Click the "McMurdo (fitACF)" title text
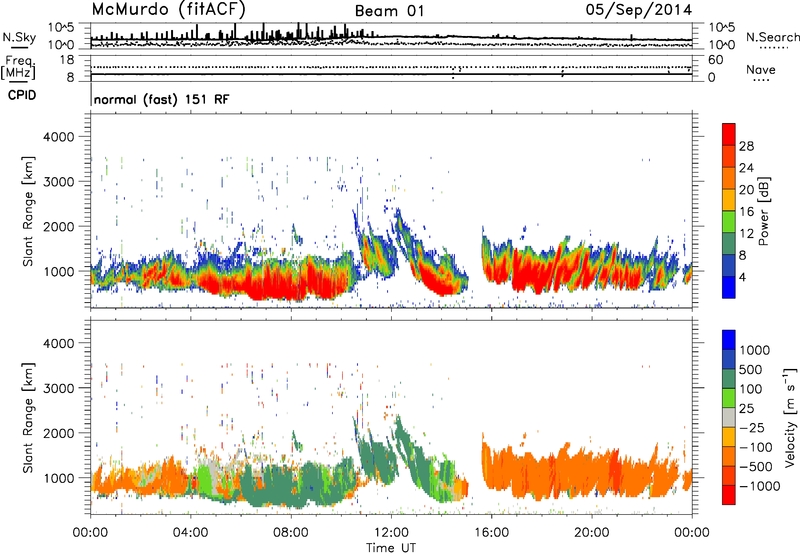Screen dimensions: 800x554 point(168,10)
